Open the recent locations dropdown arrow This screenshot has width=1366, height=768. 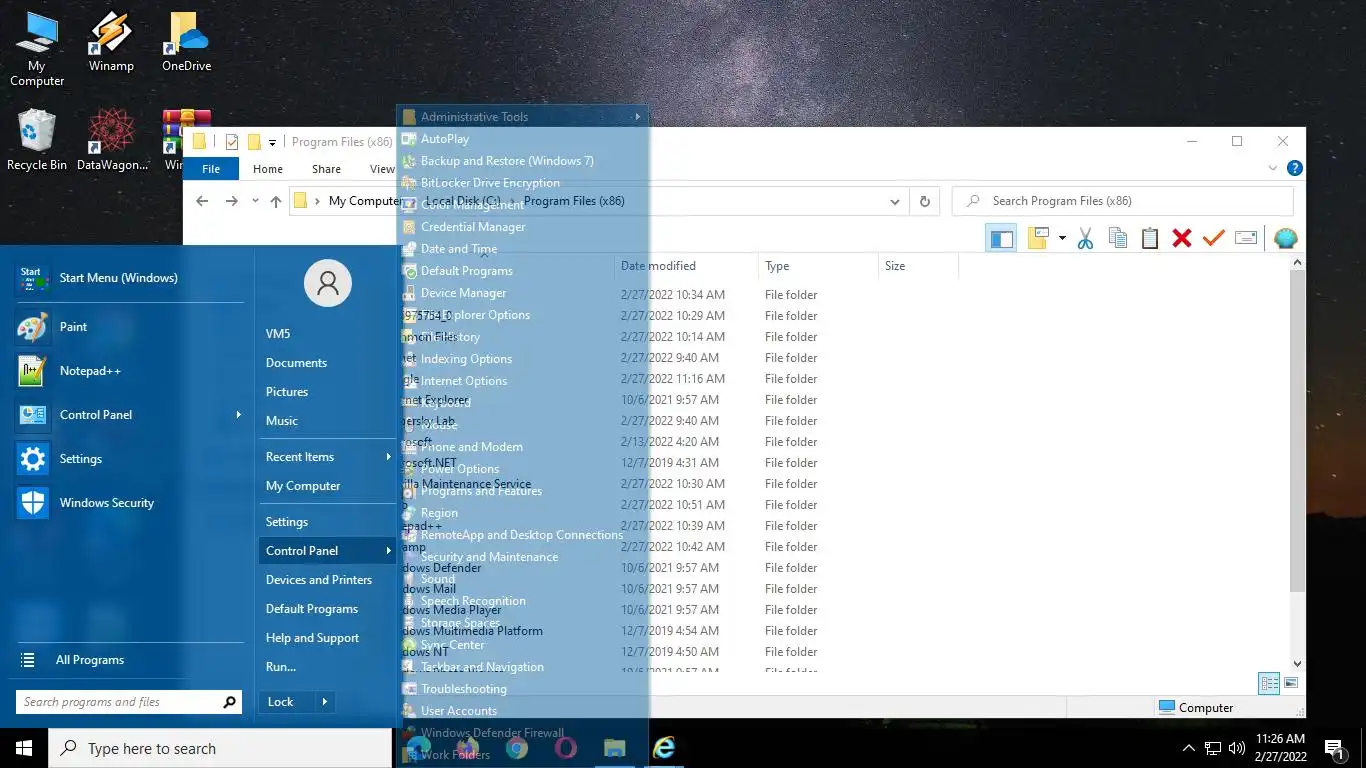click(x=255, y=201)
